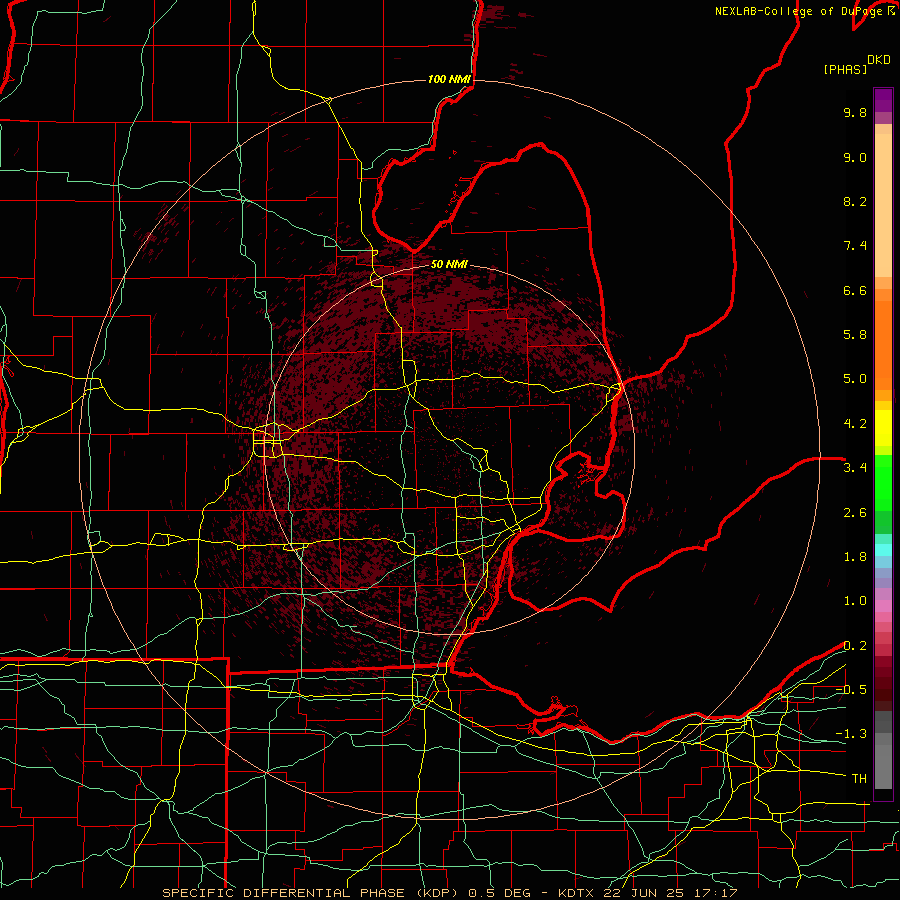900x900 pixels.
Task: Pick the light peach segment of the color bar
Action: [883, 207]
